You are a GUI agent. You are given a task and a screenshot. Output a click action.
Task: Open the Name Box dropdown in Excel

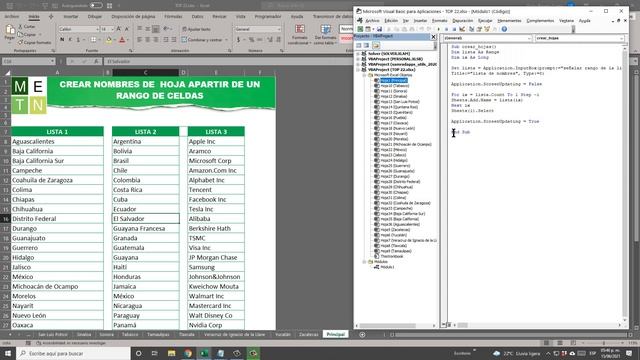tap(52, 61)
